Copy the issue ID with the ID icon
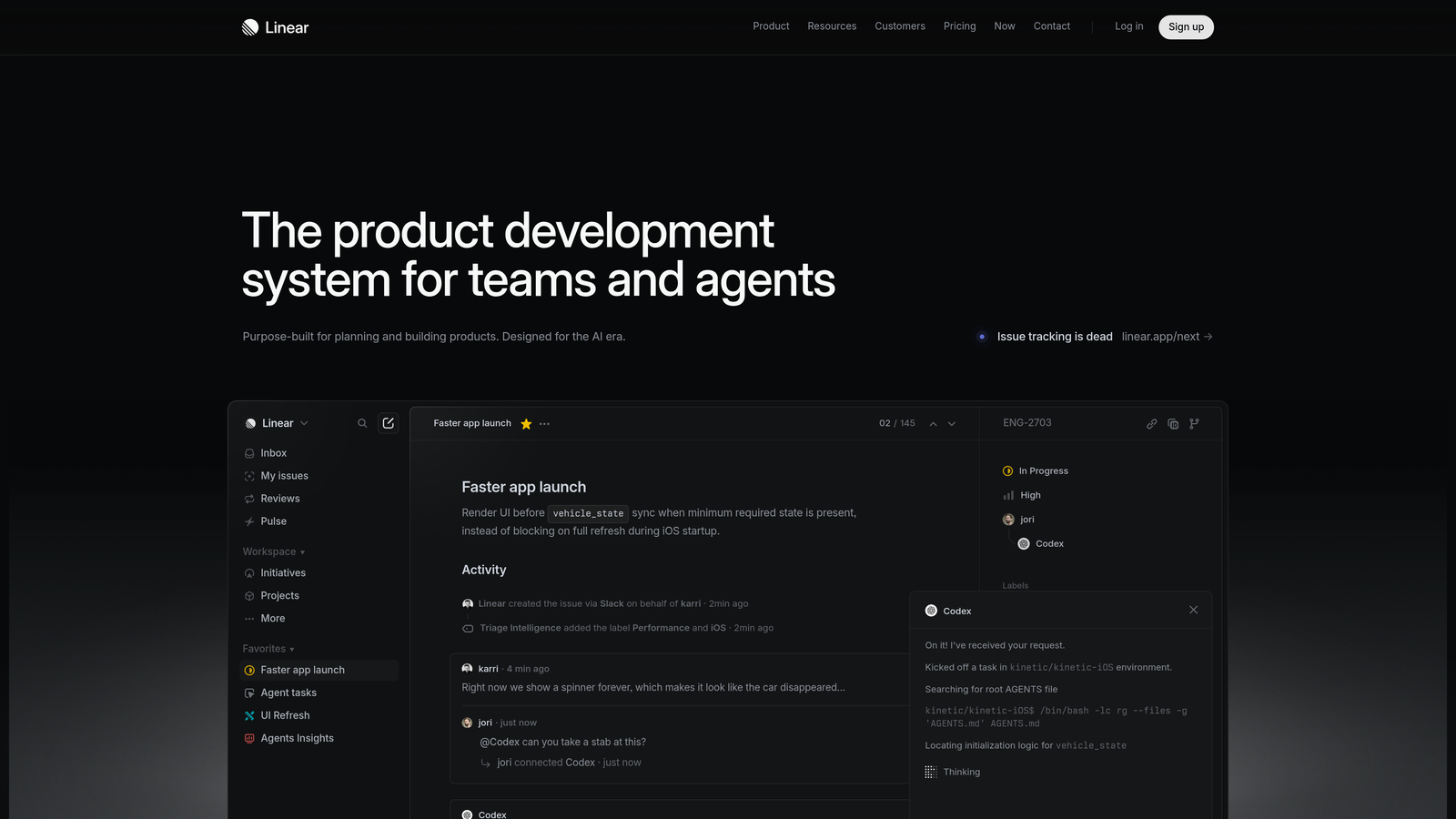Screen dimensions: 1456x819 coord(1173,424)
